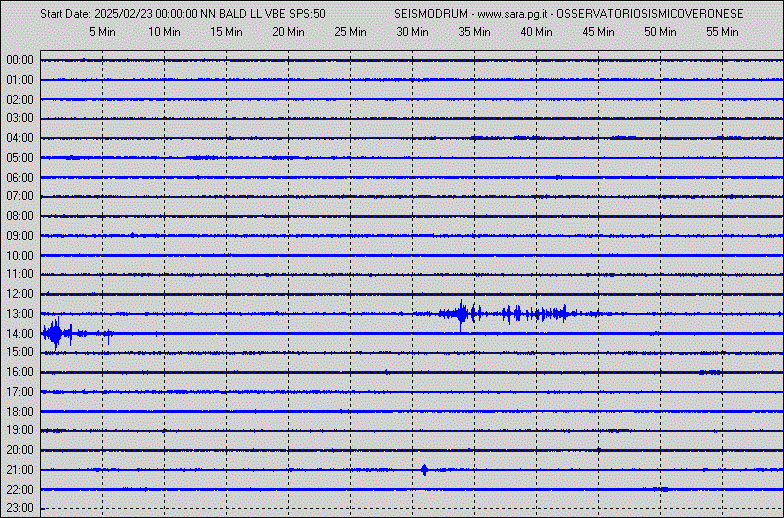Click the 45 Min column header

[x=598, y=32]
